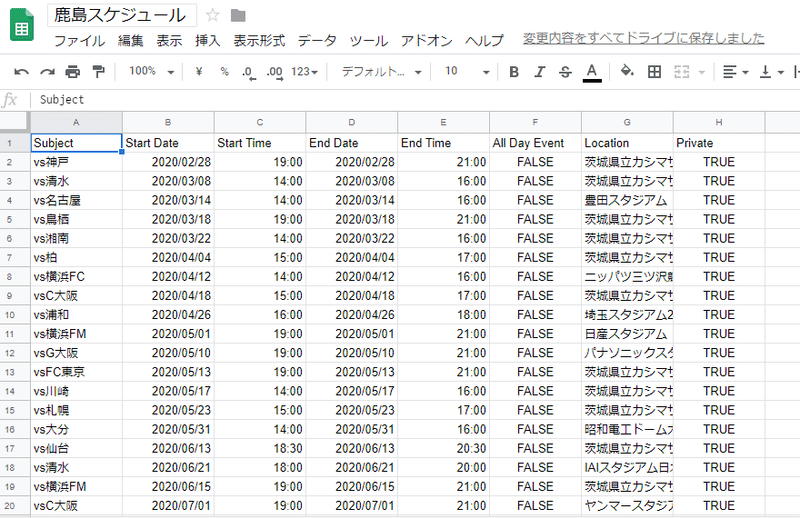Format as percent
The image size is (800, 518).
(224, 72)
